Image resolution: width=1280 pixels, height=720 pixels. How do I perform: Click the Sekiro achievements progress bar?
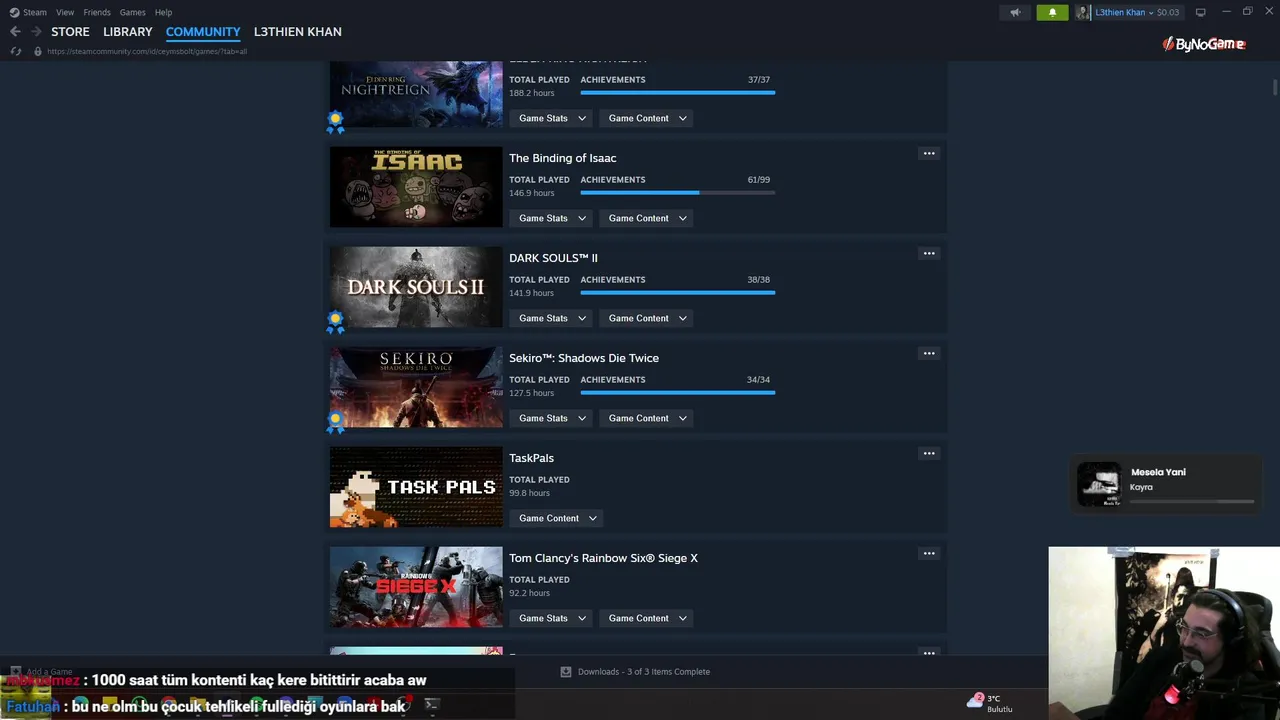coord(677,392)
